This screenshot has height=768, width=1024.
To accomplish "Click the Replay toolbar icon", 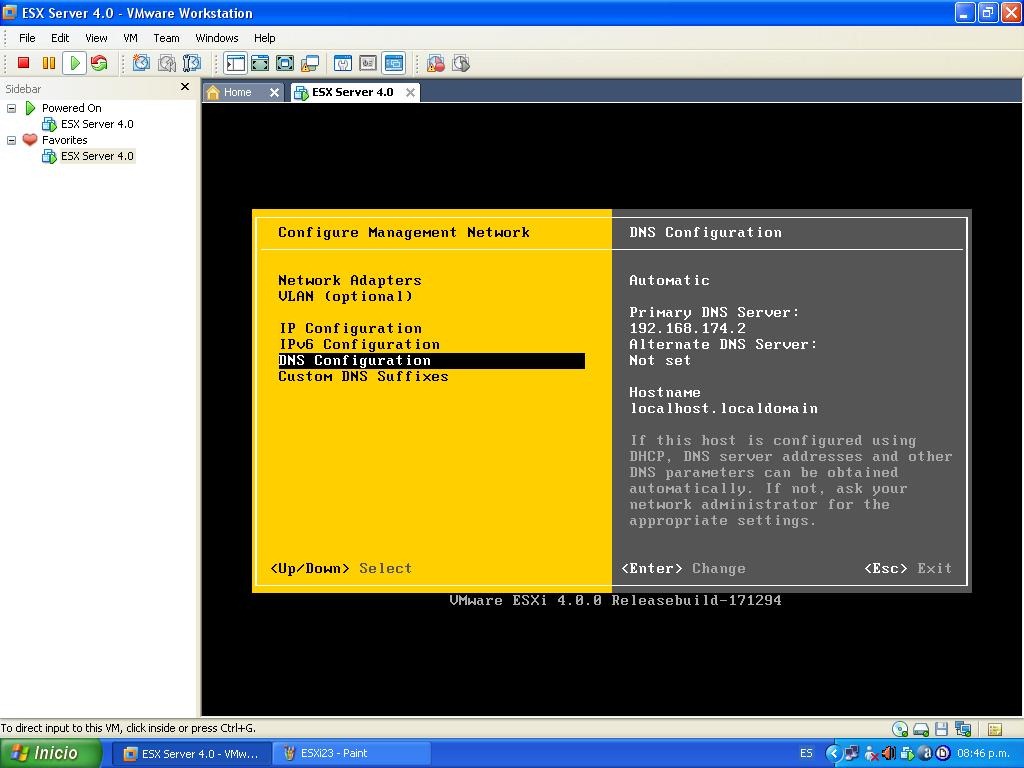I will (461, 63).
